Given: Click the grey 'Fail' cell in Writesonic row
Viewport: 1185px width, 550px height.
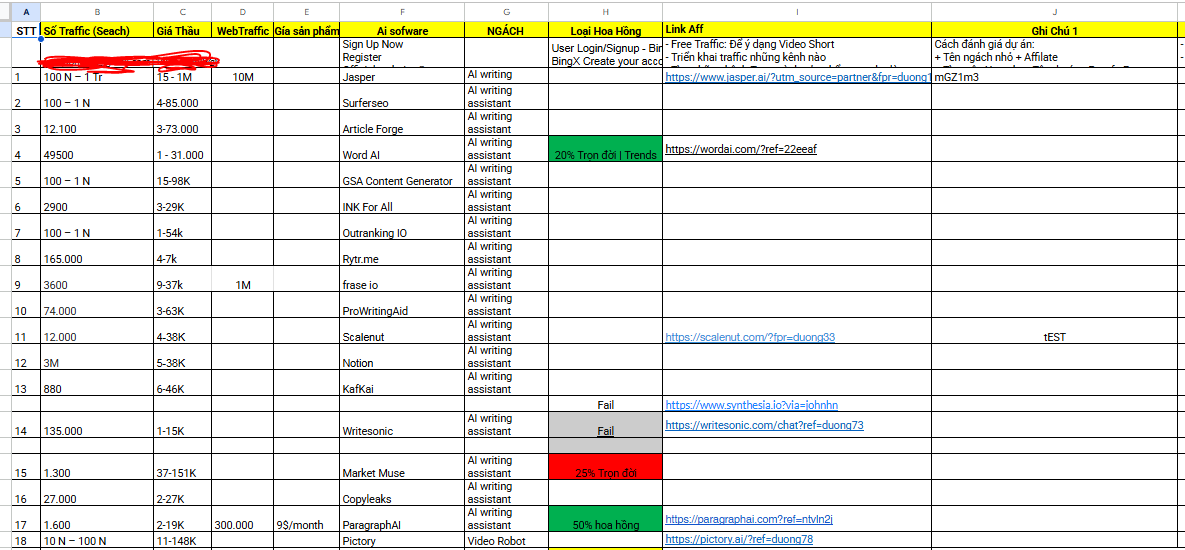Looking at the screenshot, I should coord(605,425).
